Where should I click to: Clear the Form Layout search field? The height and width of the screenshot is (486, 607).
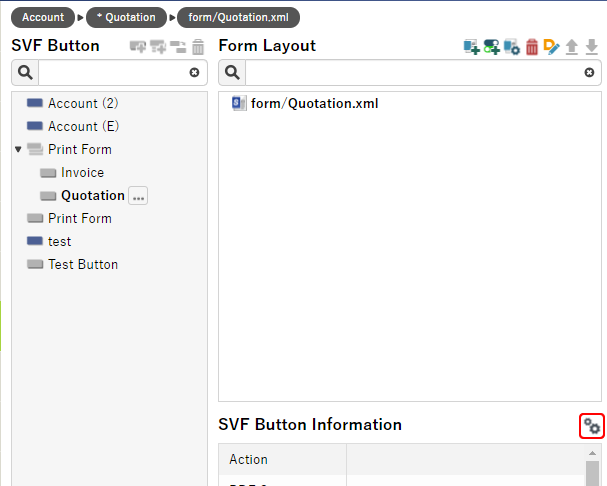pos(589,72)
